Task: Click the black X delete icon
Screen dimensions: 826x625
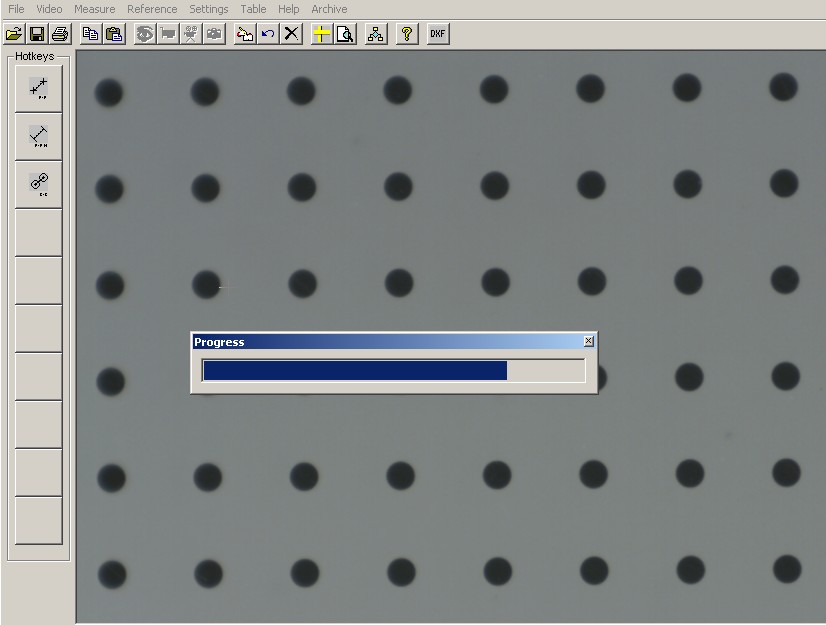Action: coord(291,33)
